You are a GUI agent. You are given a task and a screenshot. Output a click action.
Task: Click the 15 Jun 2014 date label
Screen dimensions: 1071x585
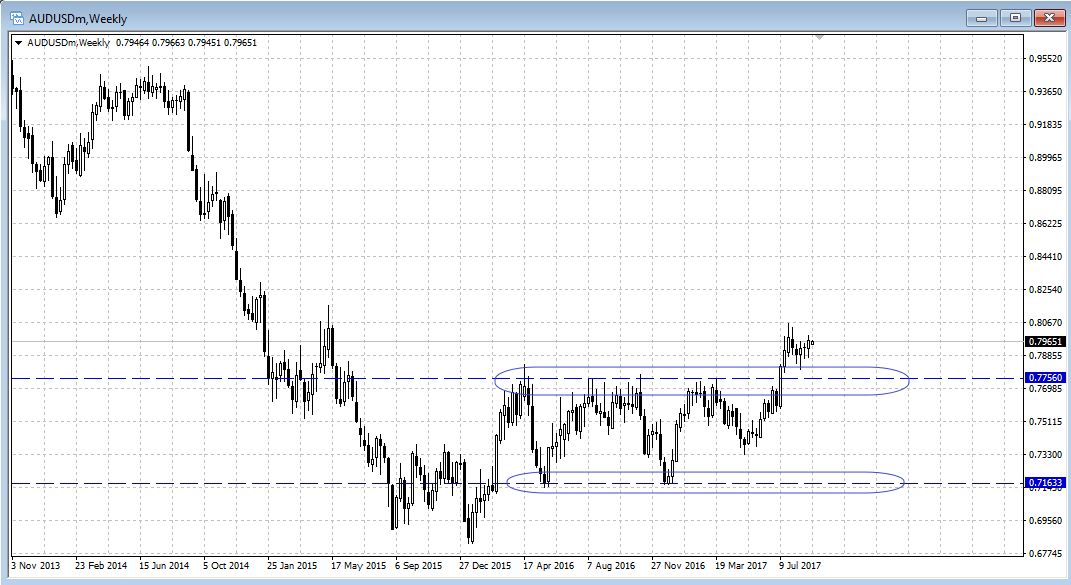[x=164, y=566]
